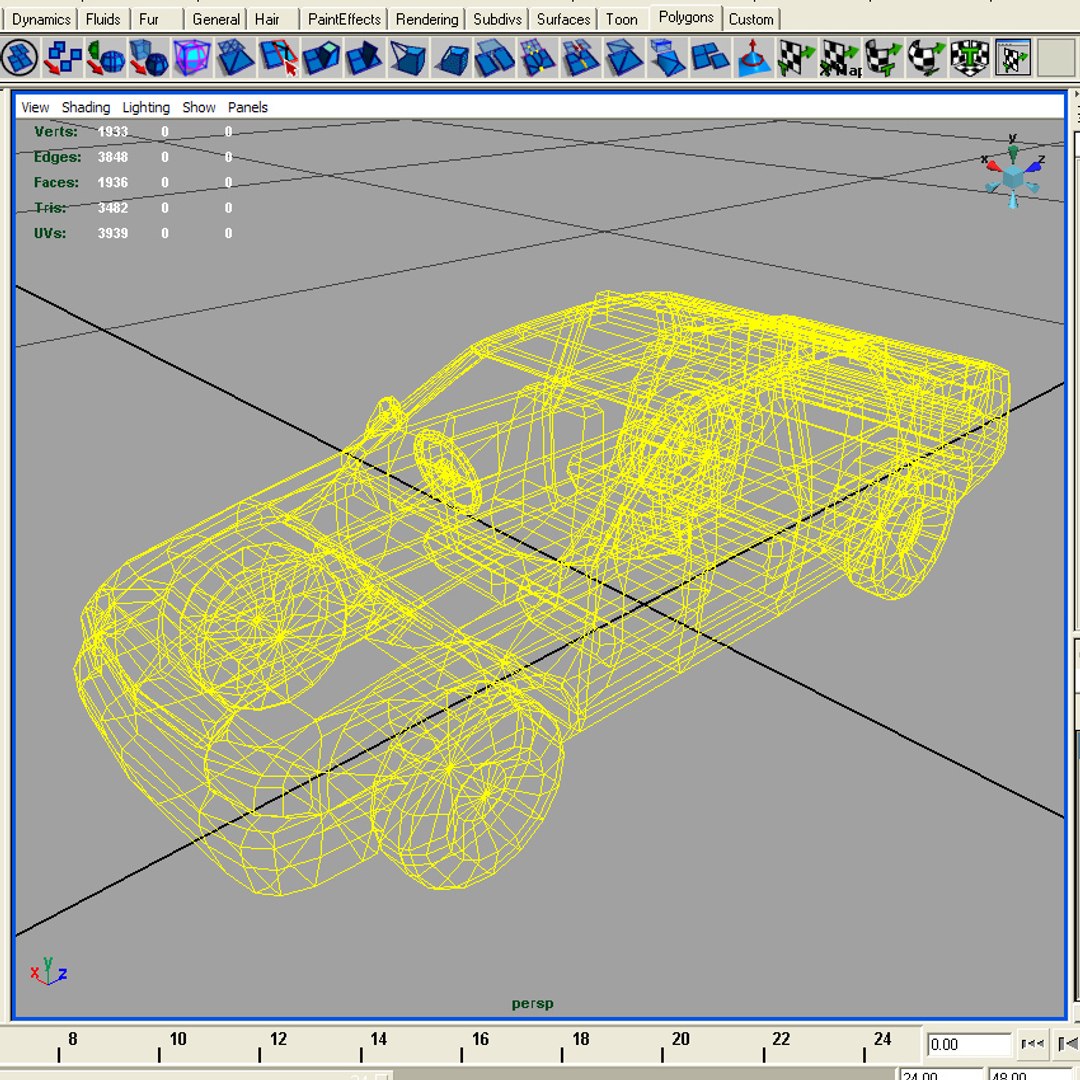Viewport: 1080px width, 1080px height.
Task: Select the Sculpt Geometry tool icon
Action: pos(753,58)
